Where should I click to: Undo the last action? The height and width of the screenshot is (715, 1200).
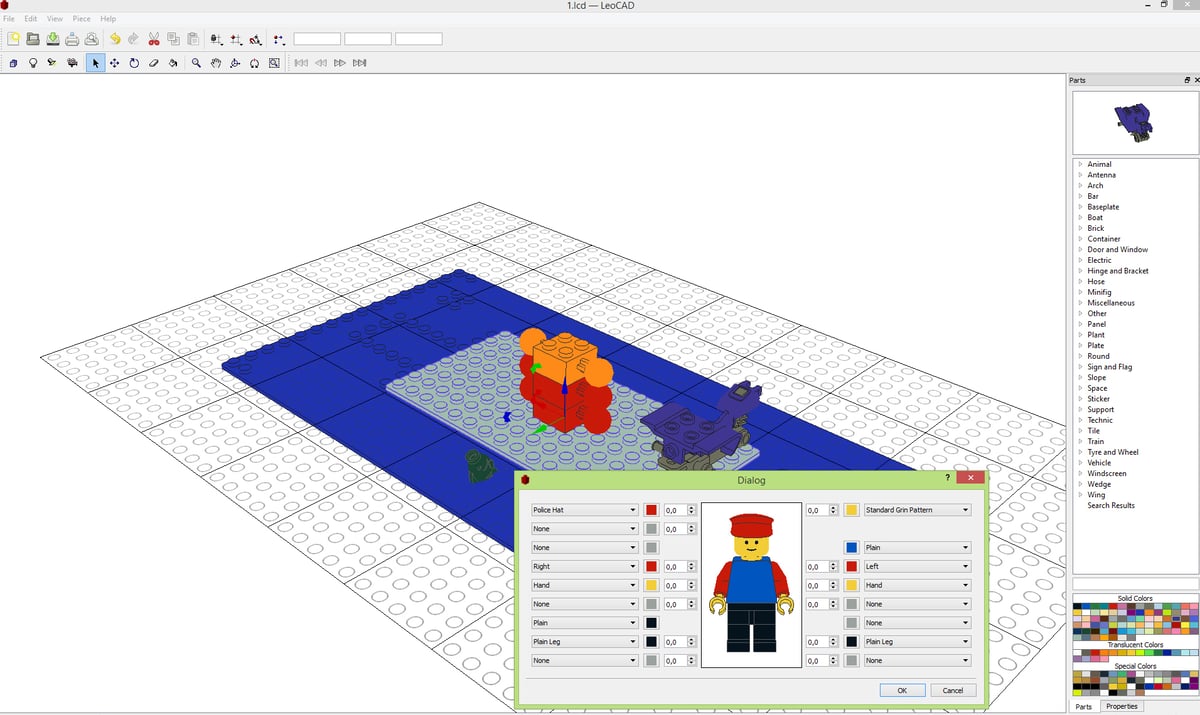pyautogui.click(x=115, y=39)
